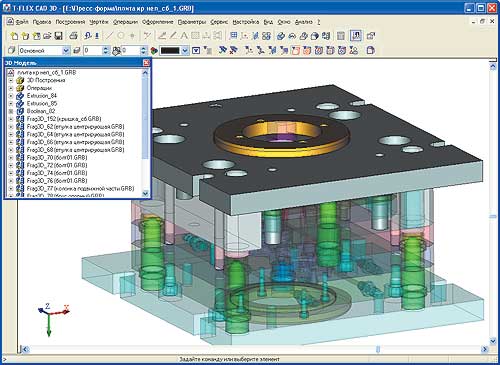Screen dimensions: 500x365
Task: Increase the level value stepper
Action: coord(106,48)
